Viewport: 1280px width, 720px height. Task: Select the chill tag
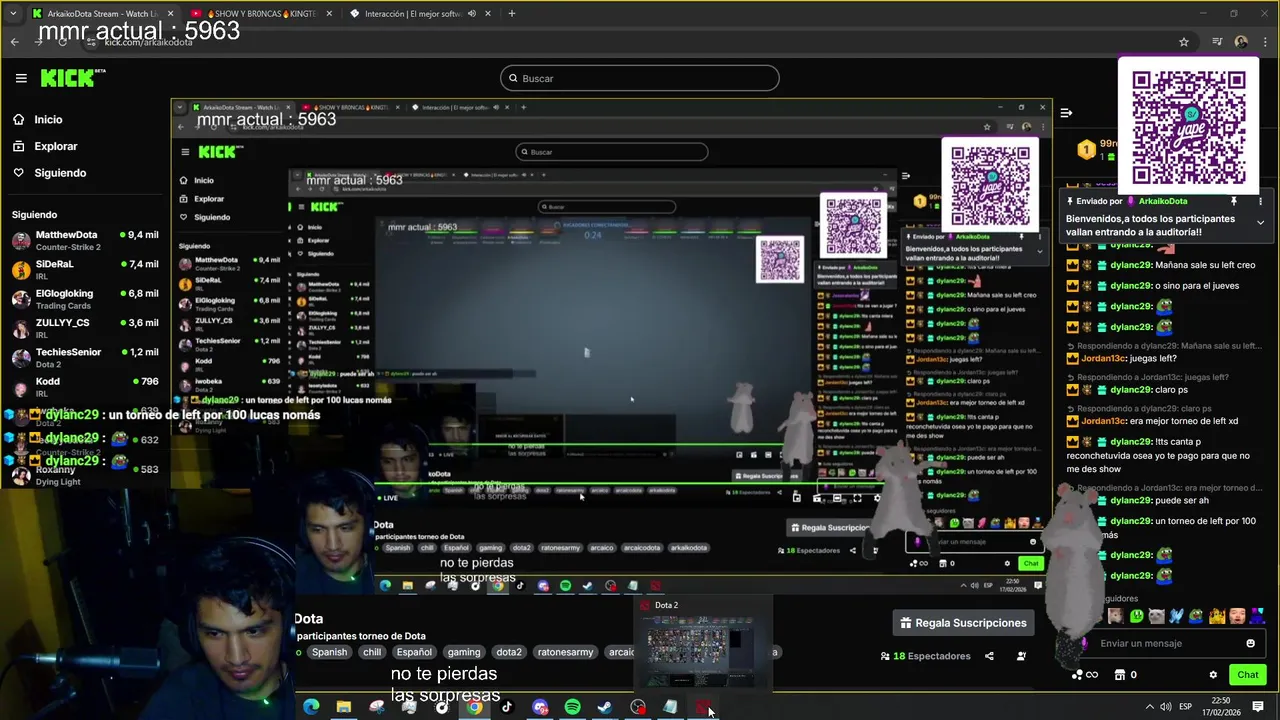click(372, 652)
